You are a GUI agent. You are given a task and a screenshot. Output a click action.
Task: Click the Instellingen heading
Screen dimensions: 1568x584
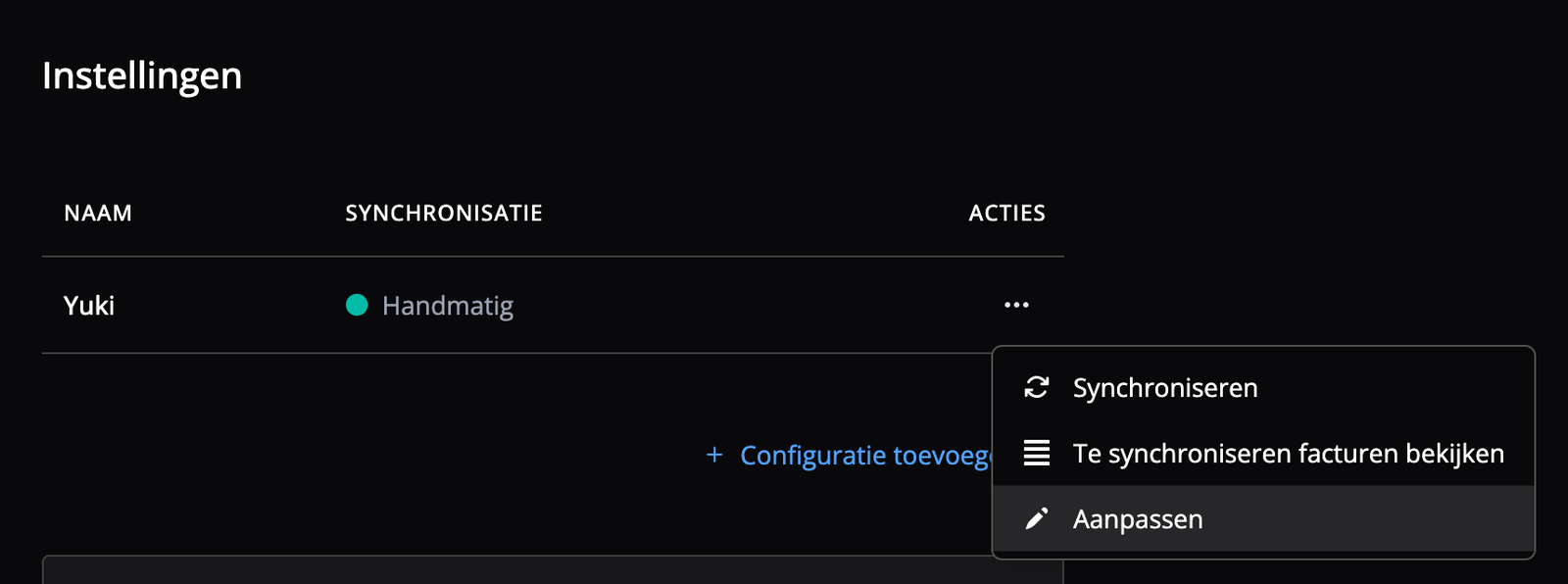tap(142, 76)
